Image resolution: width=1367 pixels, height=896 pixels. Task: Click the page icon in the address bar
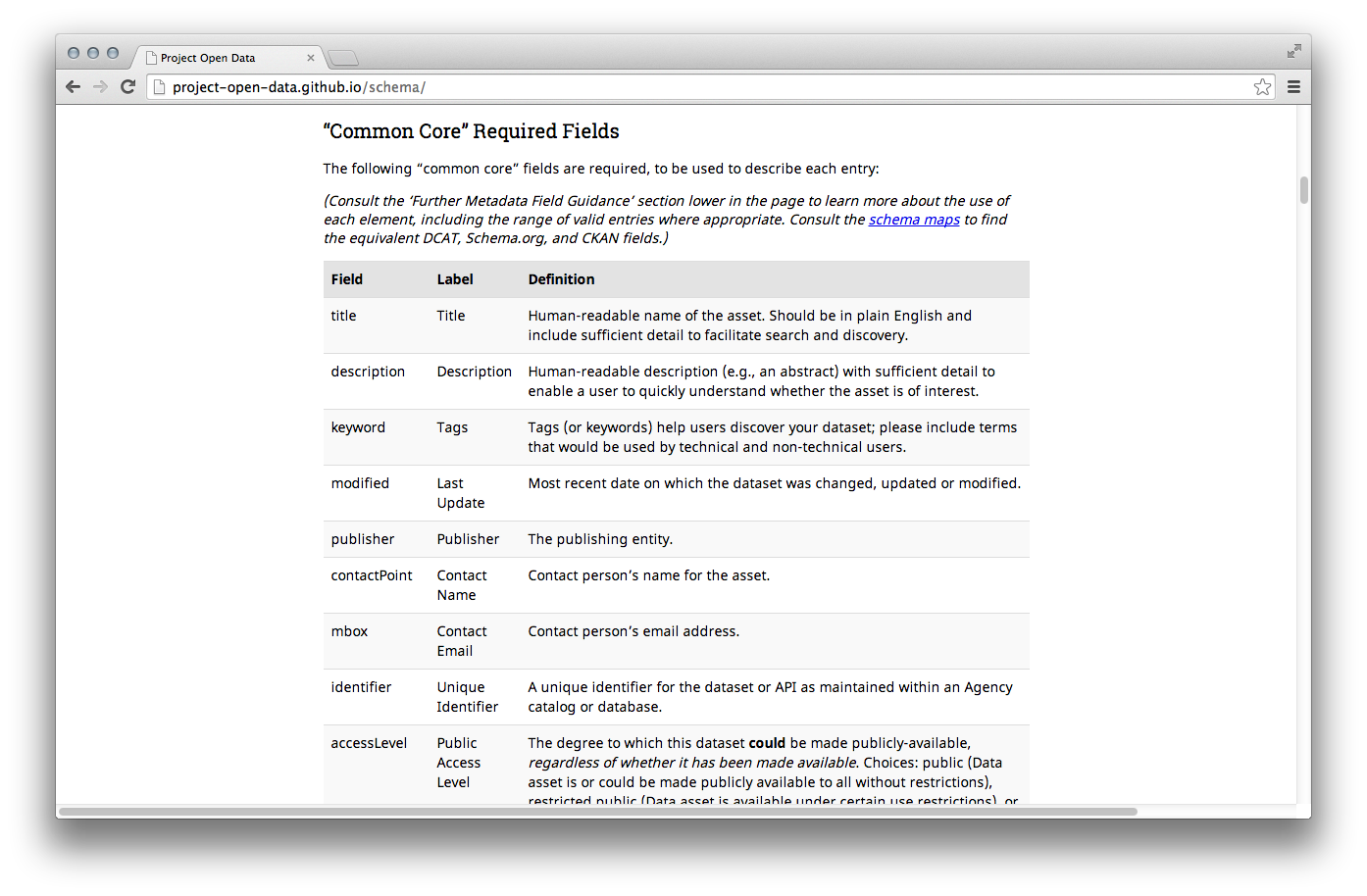pos(159,87)
